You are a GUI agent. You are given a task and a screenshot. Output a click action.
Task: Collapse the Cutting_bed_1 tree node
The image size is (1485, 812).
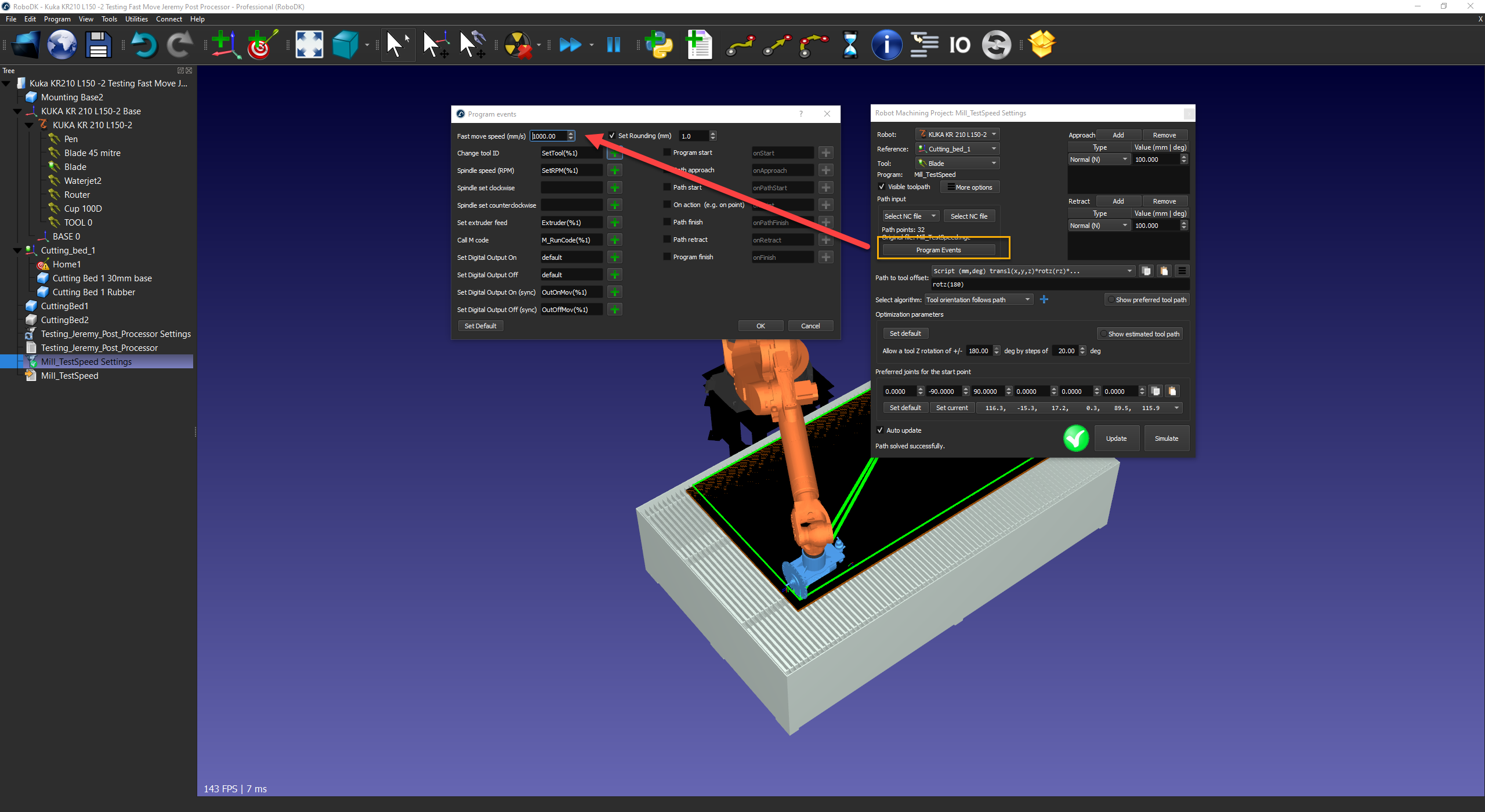[17, 251]
